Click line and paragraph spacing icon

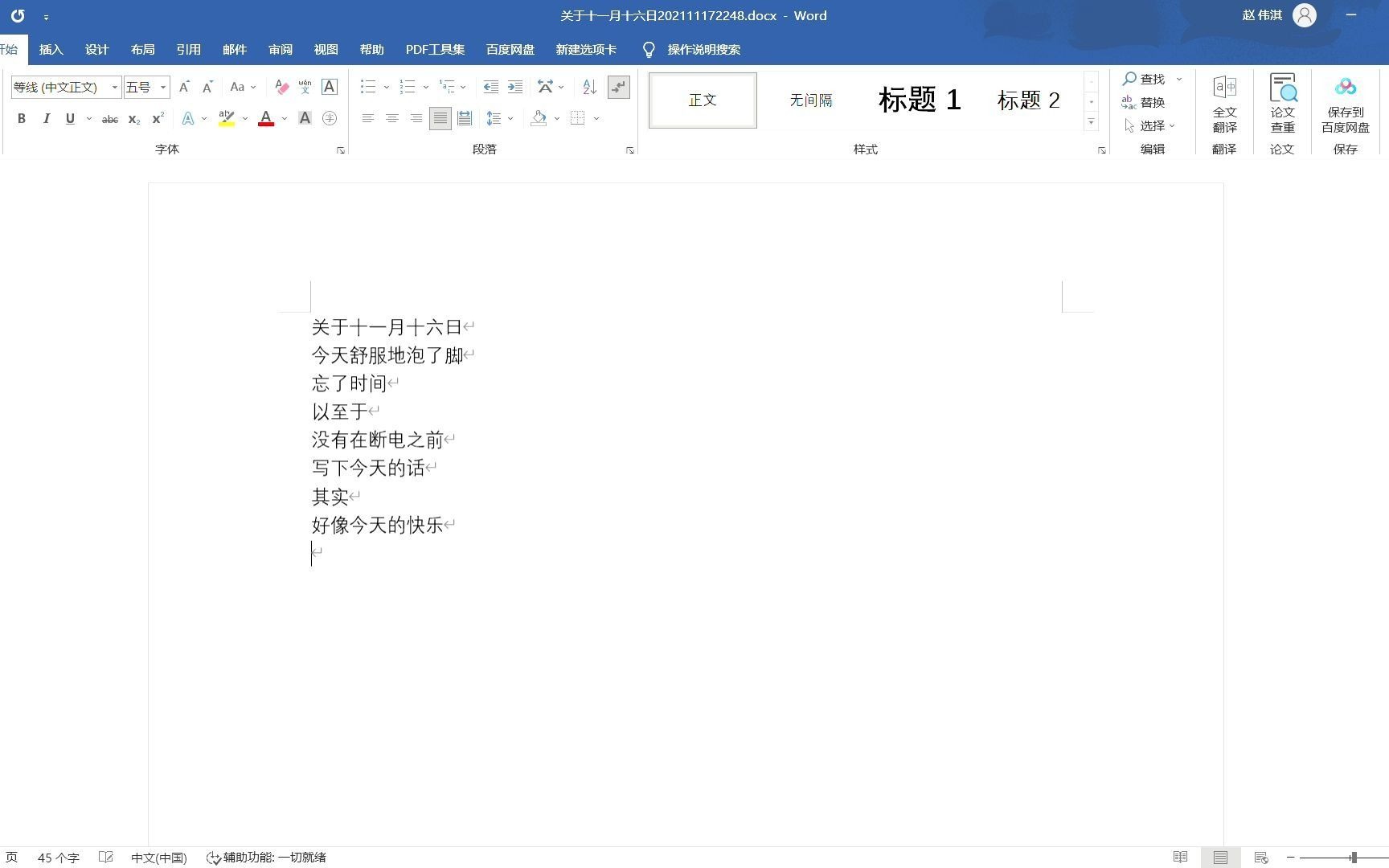(x=494, y=118)
